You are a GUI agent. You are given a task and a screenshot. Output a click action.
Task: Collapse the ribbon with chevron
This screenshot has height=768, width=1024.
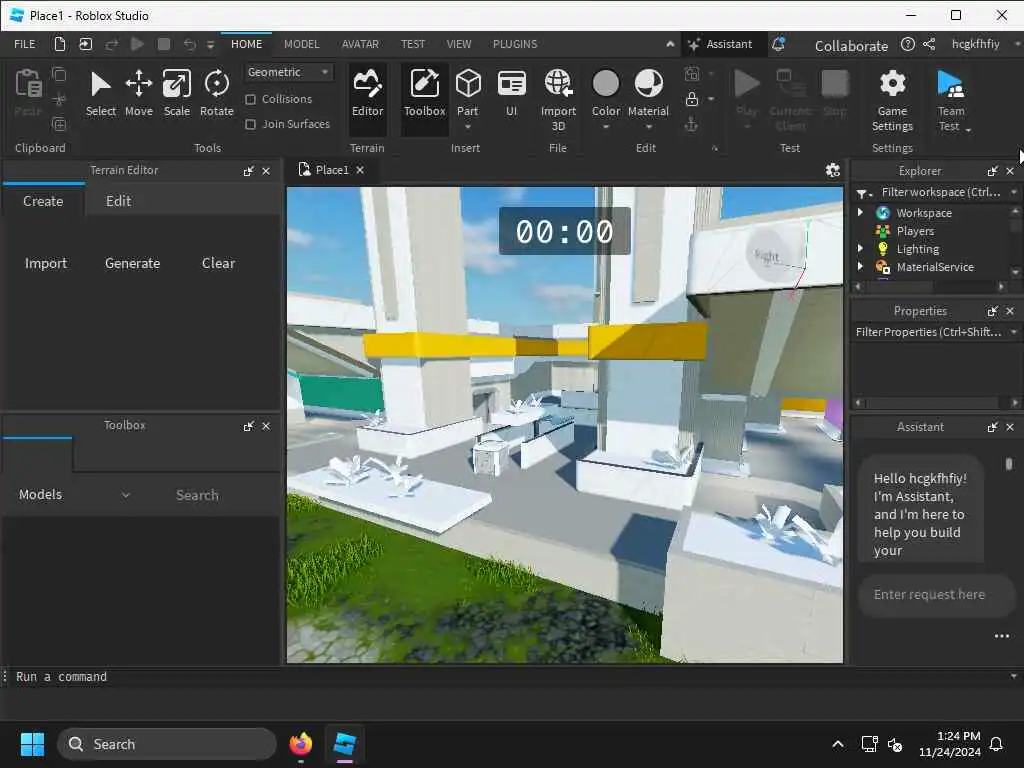(x=670, y=44)
